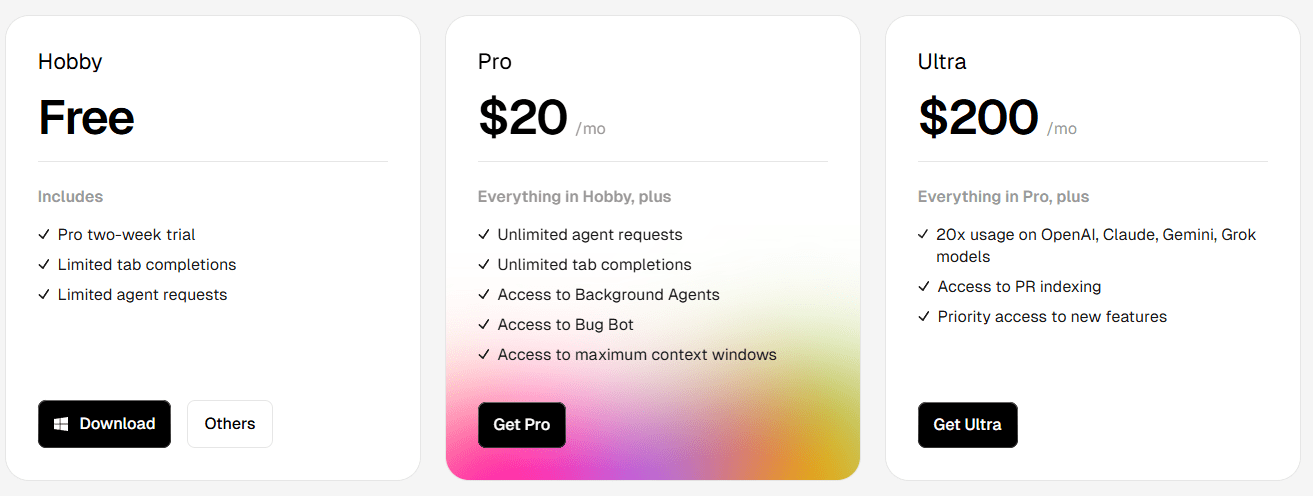Click the $200 per month price
Viewport: 1313px width, 496px height.
tap(997, 118)
